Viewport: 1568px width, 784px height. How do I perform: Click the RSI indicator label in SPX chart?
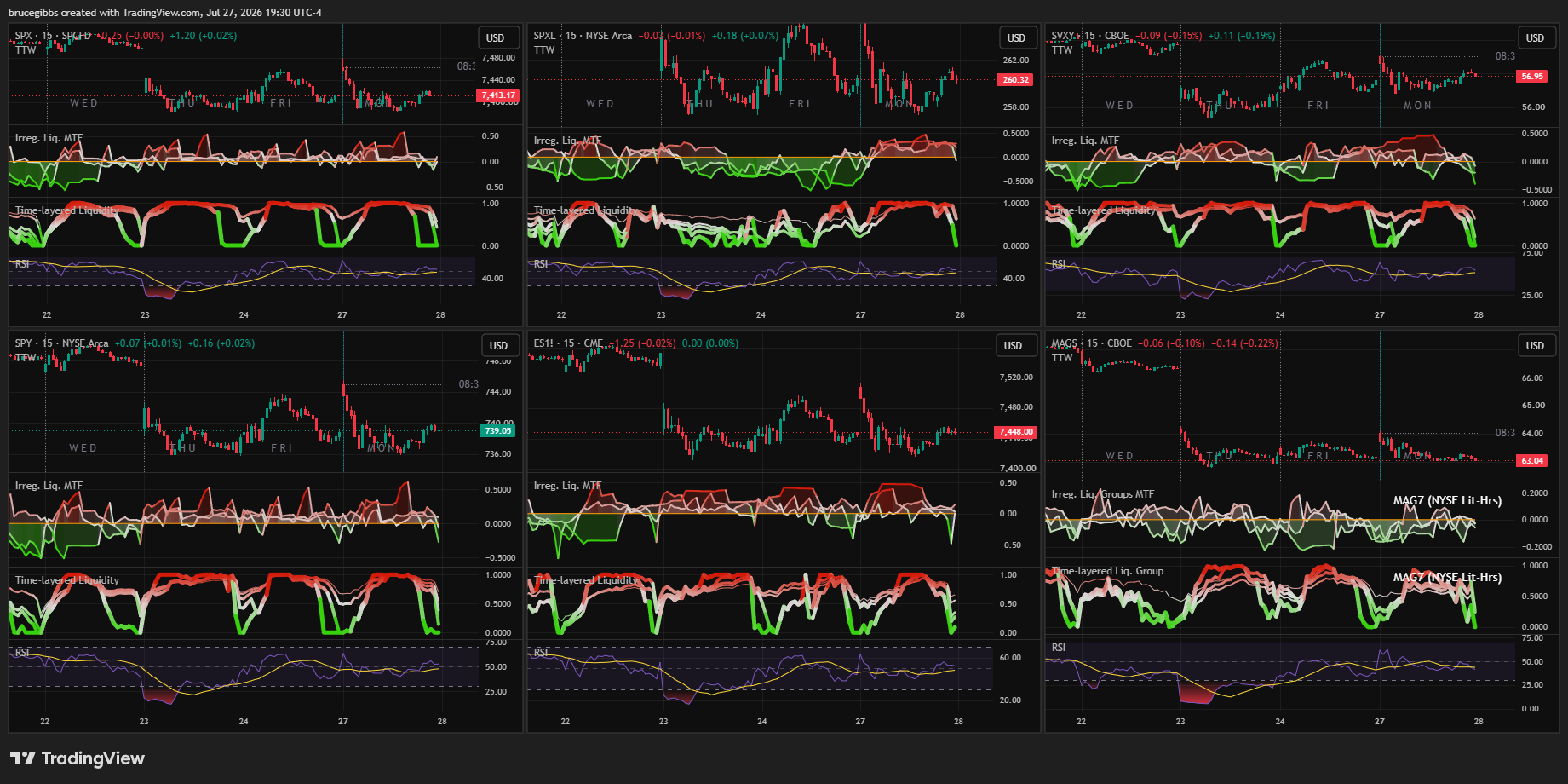coord(22,264)
